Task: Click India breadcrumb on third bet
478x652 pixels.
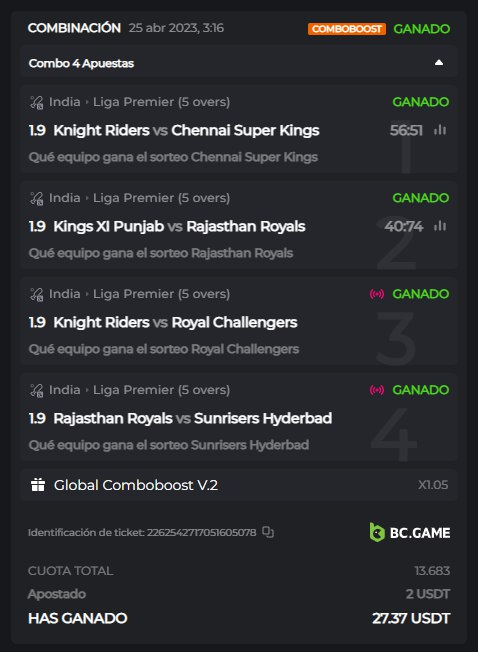Action: click(64, 294)
